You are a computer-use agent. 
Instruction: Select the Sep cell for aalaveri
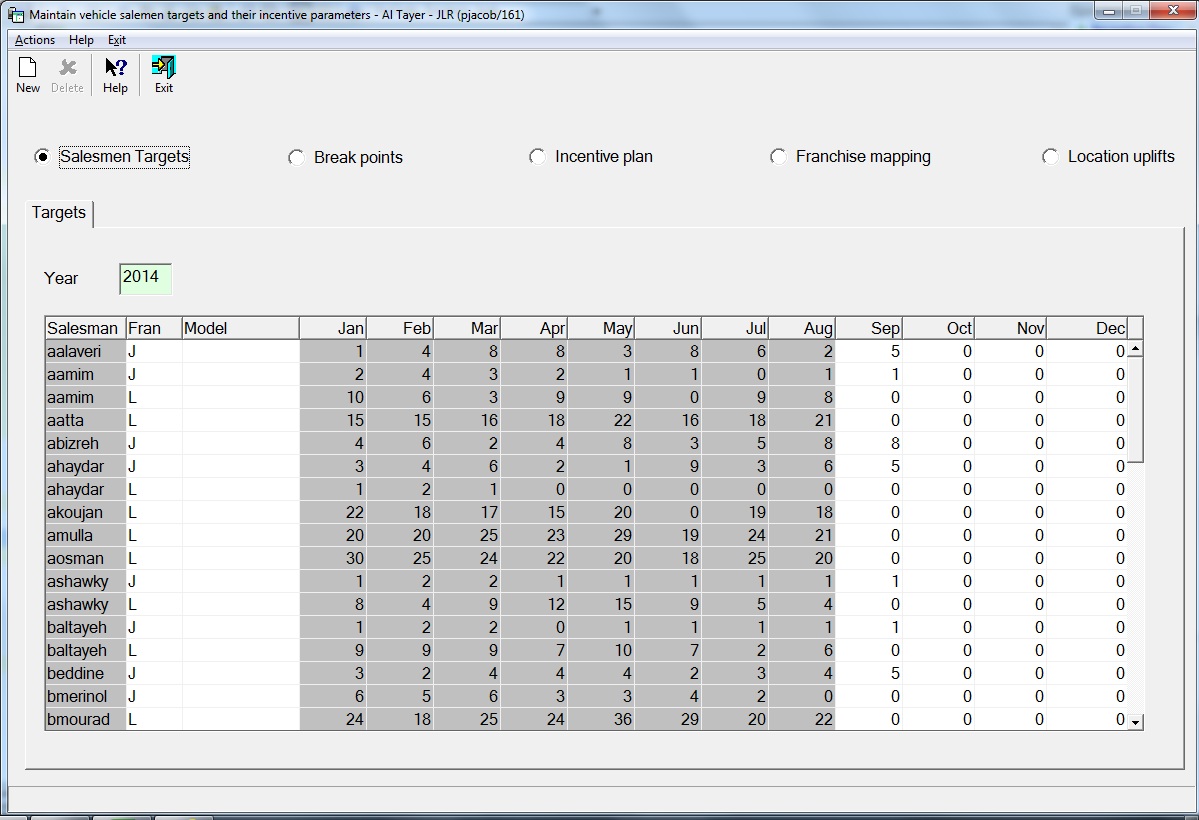[x=869, y=352]
